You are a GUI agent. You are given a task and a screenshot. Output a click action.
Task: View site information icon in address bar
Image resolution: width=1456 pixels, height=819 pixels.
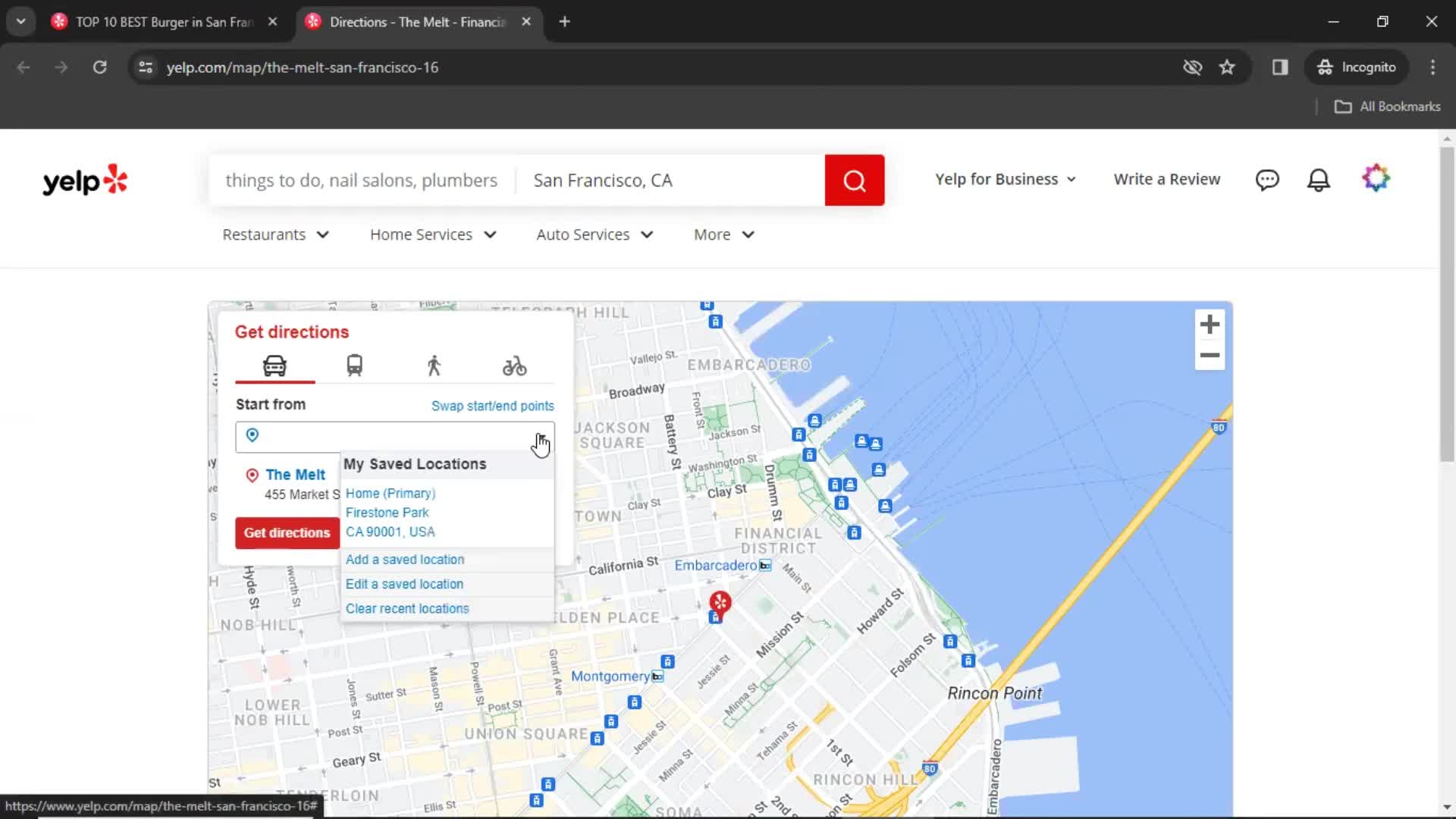(146, 67)
